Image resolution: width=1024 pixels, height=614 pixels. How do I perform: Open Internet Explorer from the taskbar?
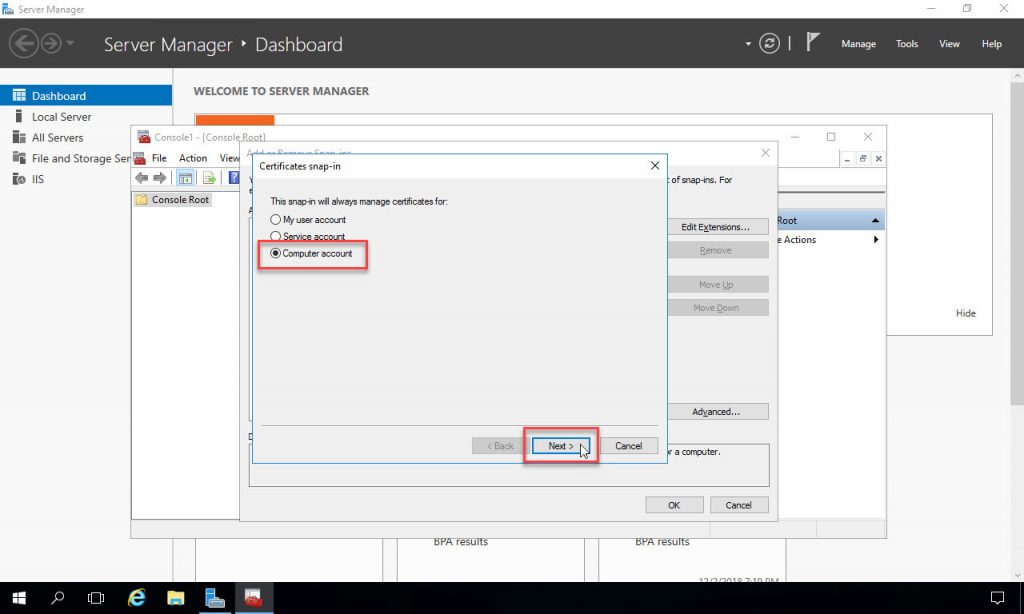pos(136,597)
